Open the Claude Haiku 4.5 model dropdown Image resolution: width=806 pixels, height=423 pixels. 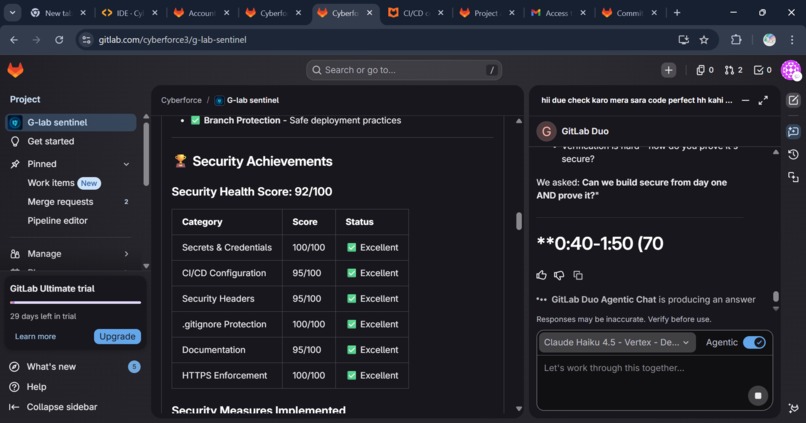pos(617,342)
